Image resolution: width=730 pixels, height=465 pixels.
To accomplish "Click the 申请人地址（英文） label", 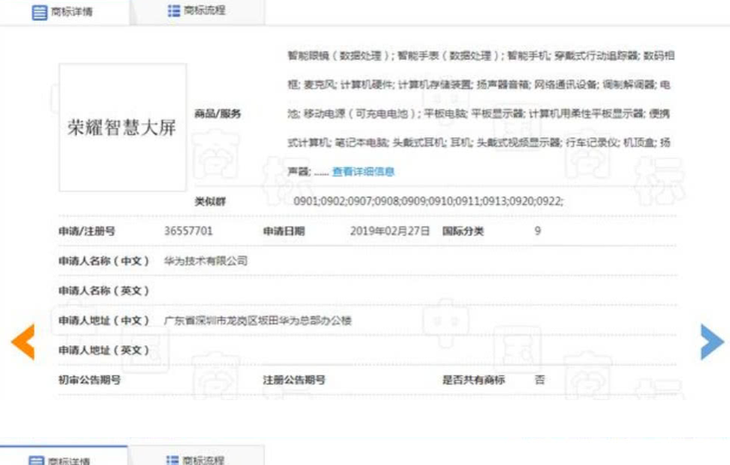I will (104, 350).
